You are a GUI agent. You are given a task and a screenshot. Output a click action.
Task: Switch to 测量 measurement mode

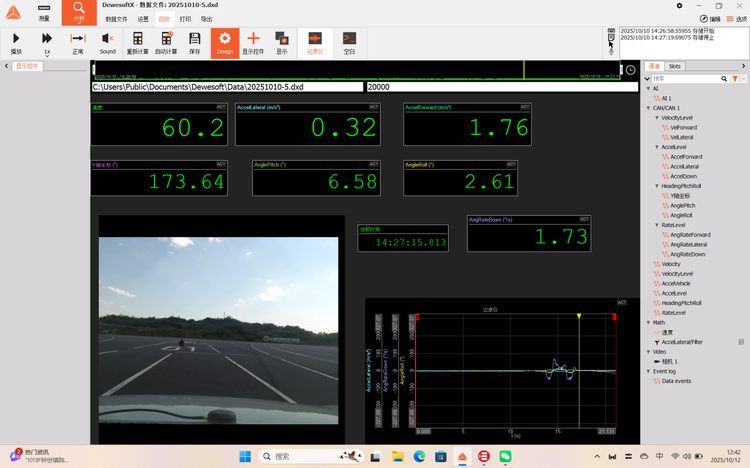pyautogui.click(x=45, y=12)
